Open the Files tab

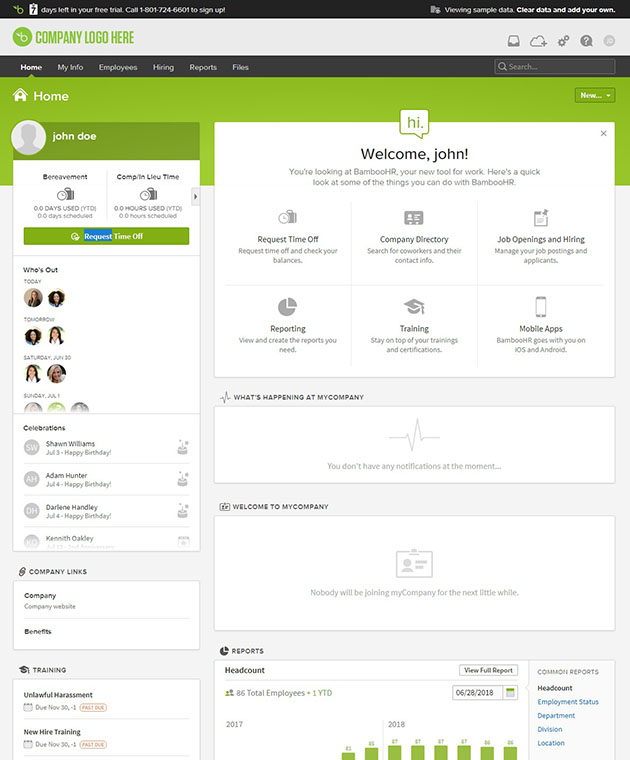240,67
